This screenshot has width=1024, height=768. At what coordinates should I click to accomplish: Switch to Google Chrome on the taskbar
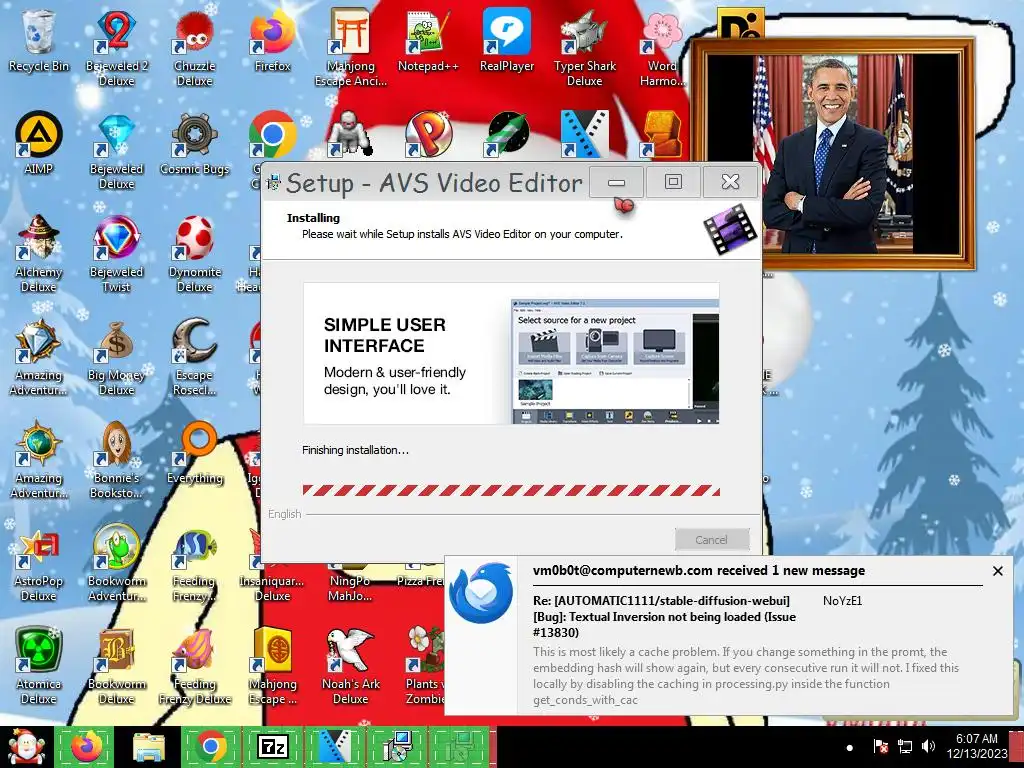[211, 747]
